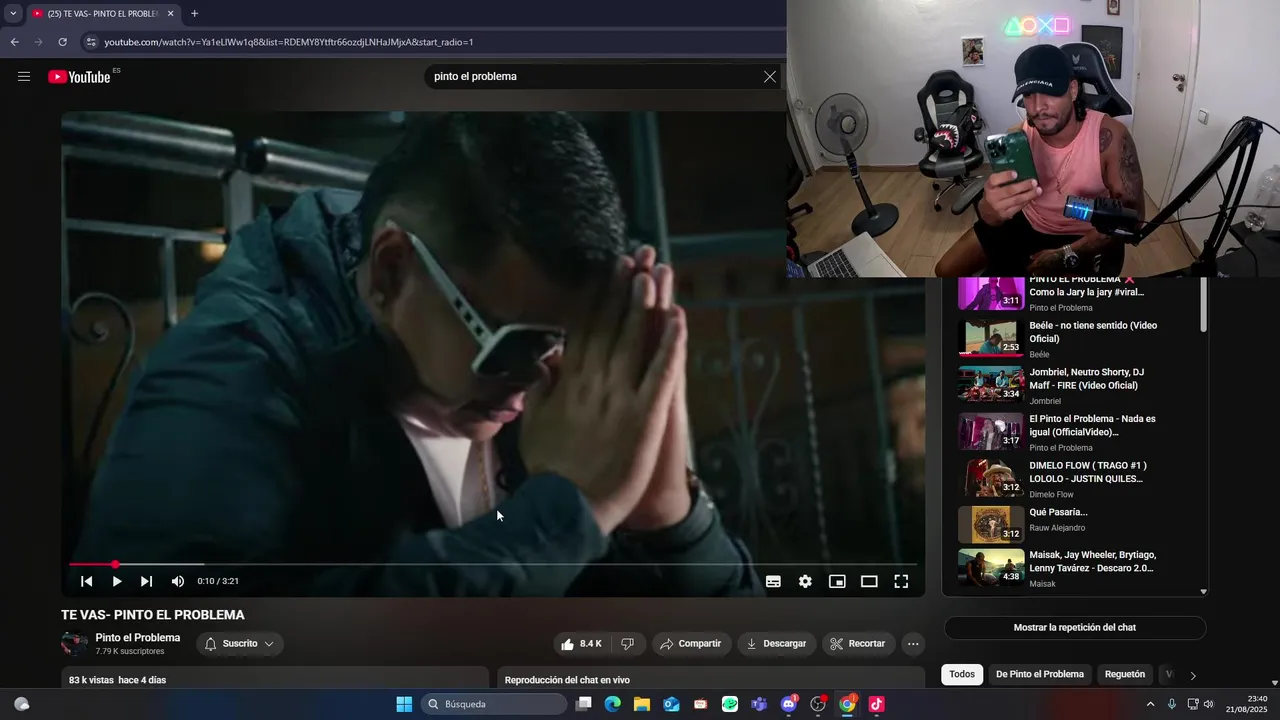The image size is (1280, 720).
Task: Select the De Pinto el Problema chip
Action: pos(1040,674)
